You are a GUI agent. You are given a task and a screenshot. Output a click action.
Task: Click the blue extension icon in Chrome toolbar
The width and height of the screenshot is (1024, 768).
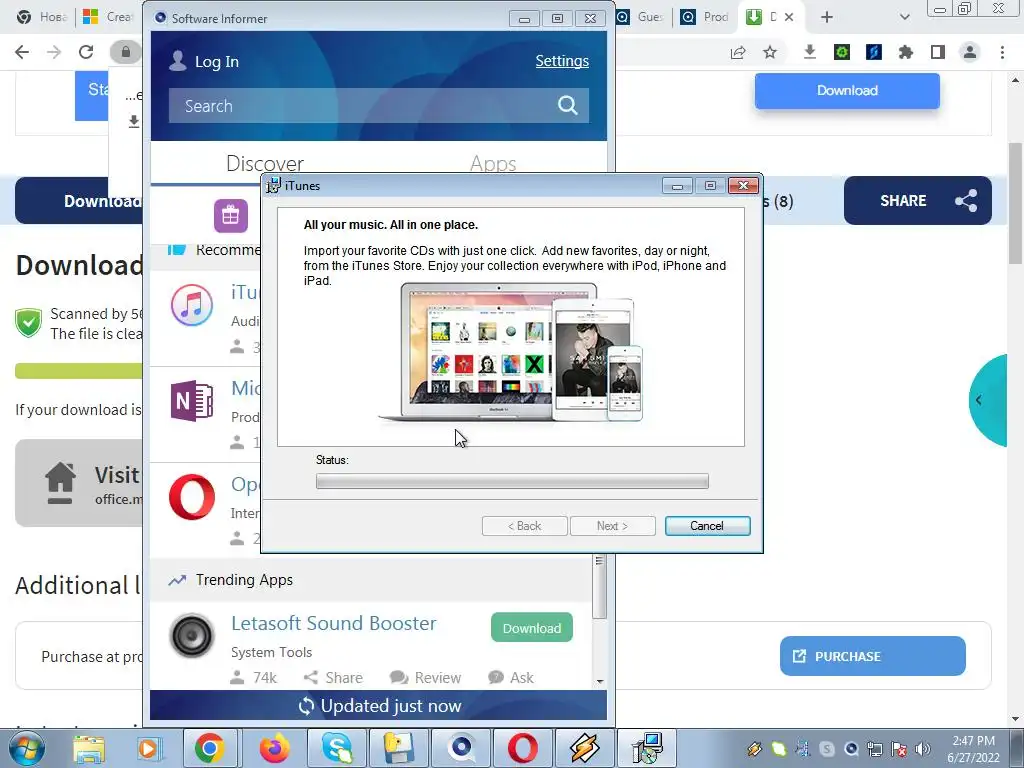tap(874, 52)
